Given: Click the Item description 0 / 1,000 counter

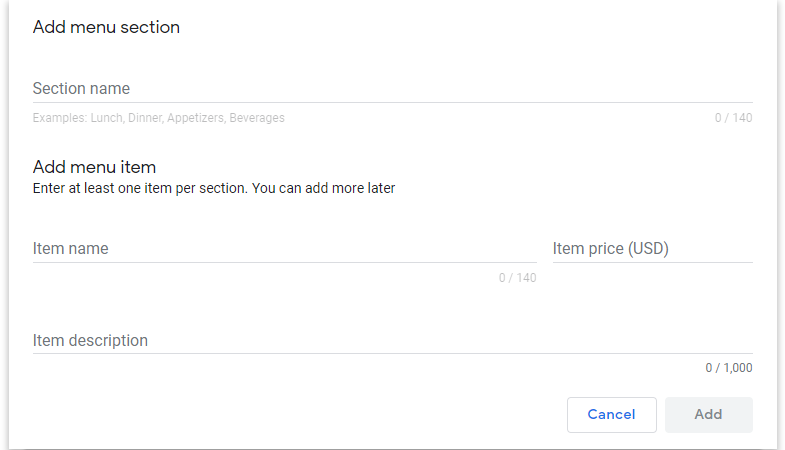Looking at the screenshot, I should [x=728, y=368].
